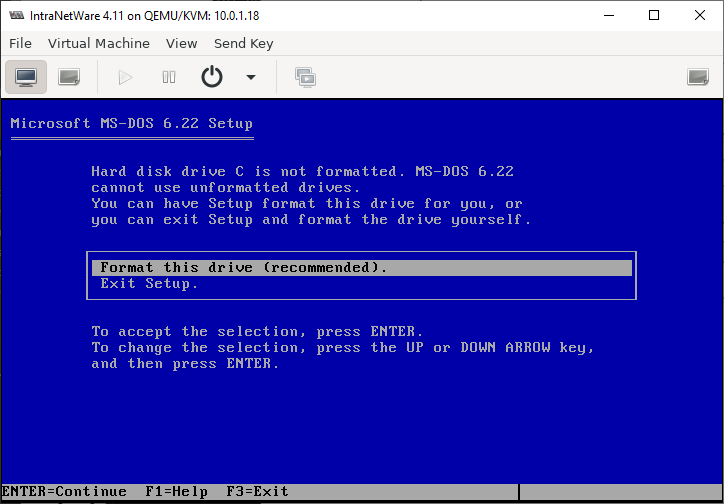
Task: Close the IntraNetWare VM window
Action: tap(700, 15)
